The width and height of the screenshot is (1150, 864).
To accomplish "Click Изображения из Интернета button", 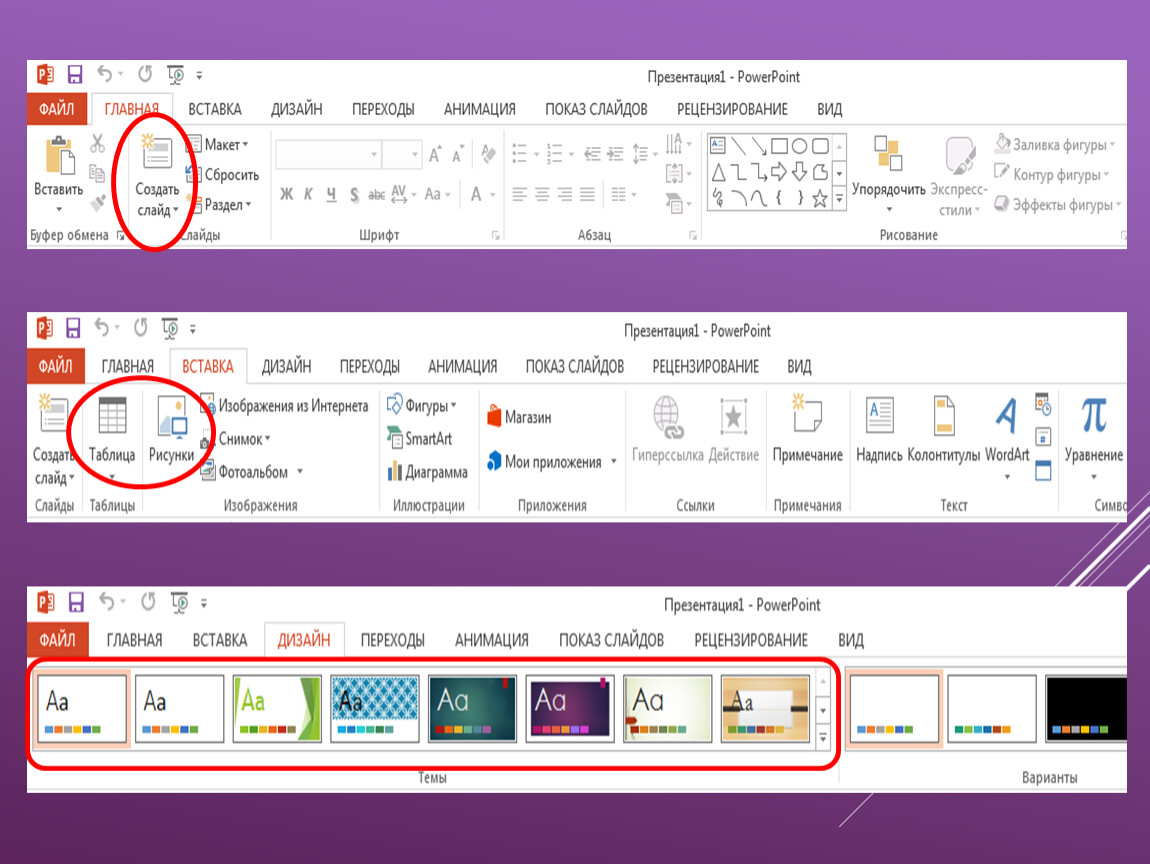I will click(285, 406).
